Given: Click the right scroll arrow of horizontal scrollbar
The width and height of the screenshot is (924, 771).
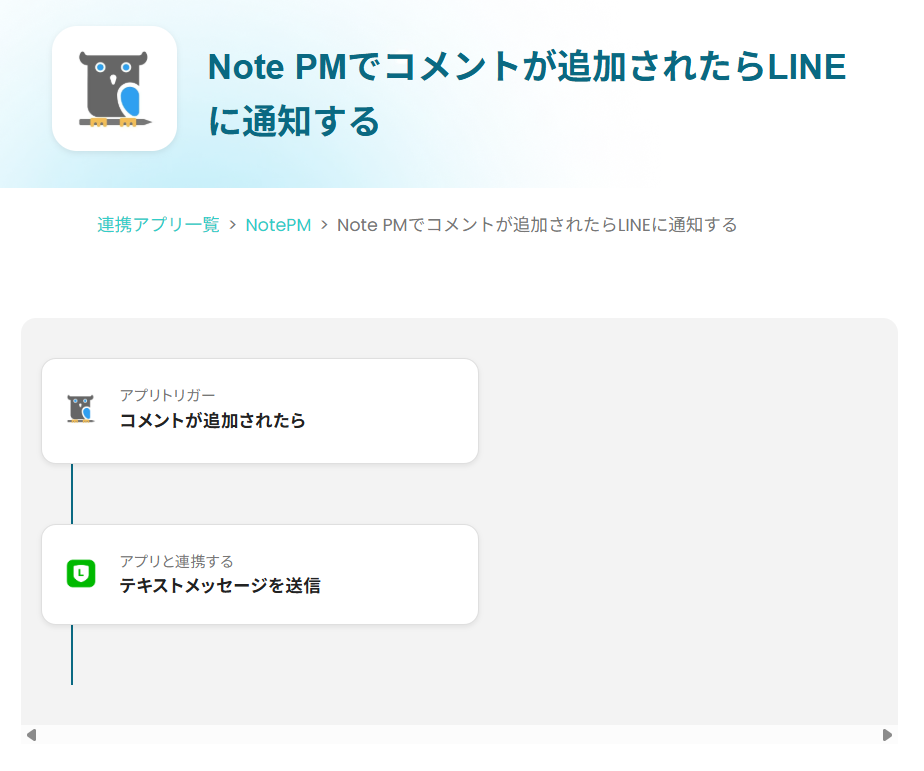Looking at the screenshot, I should (x=887, y=735).
